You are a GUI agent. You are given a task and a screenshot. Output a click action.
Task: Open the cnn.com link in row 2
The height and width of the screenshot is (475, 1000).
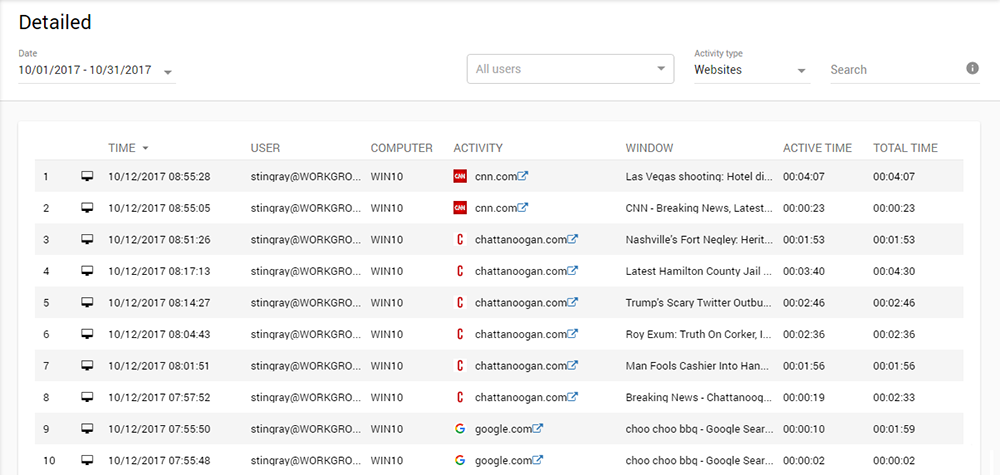pyautogui.click(x=495, y=208)
